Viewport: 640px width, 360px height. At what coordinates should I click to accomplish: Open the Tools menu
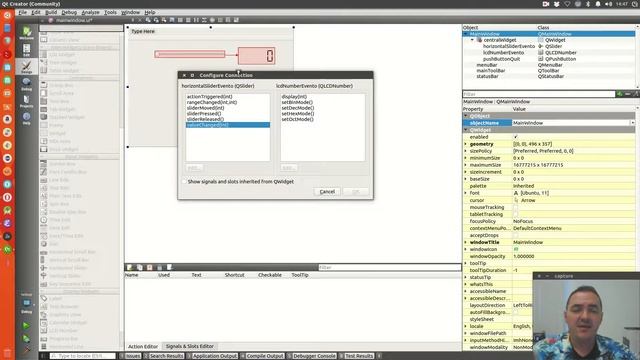click(x=110, y=12)
